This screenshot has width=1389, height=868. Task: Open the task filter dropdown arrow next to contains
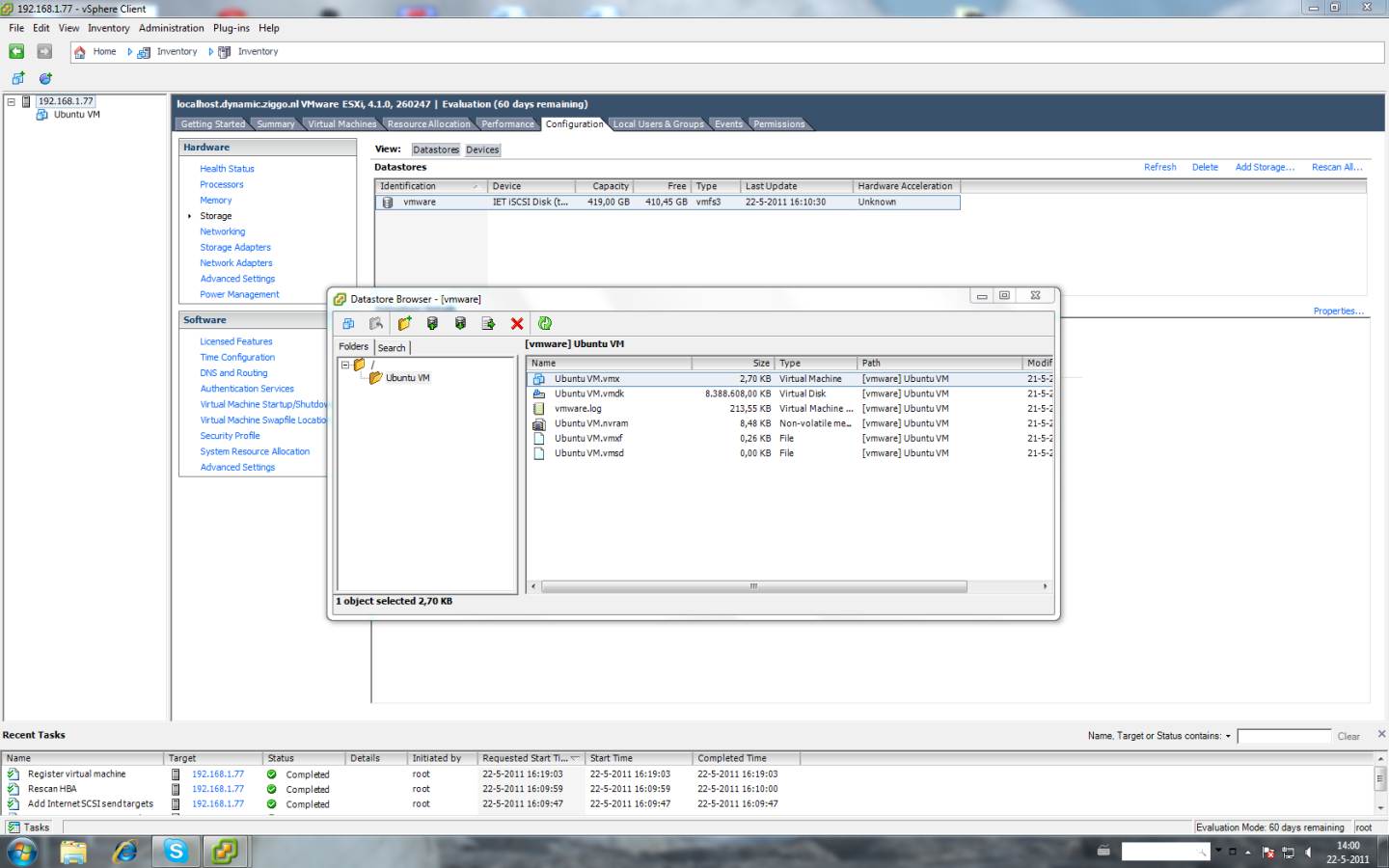tap(1228, 736)
